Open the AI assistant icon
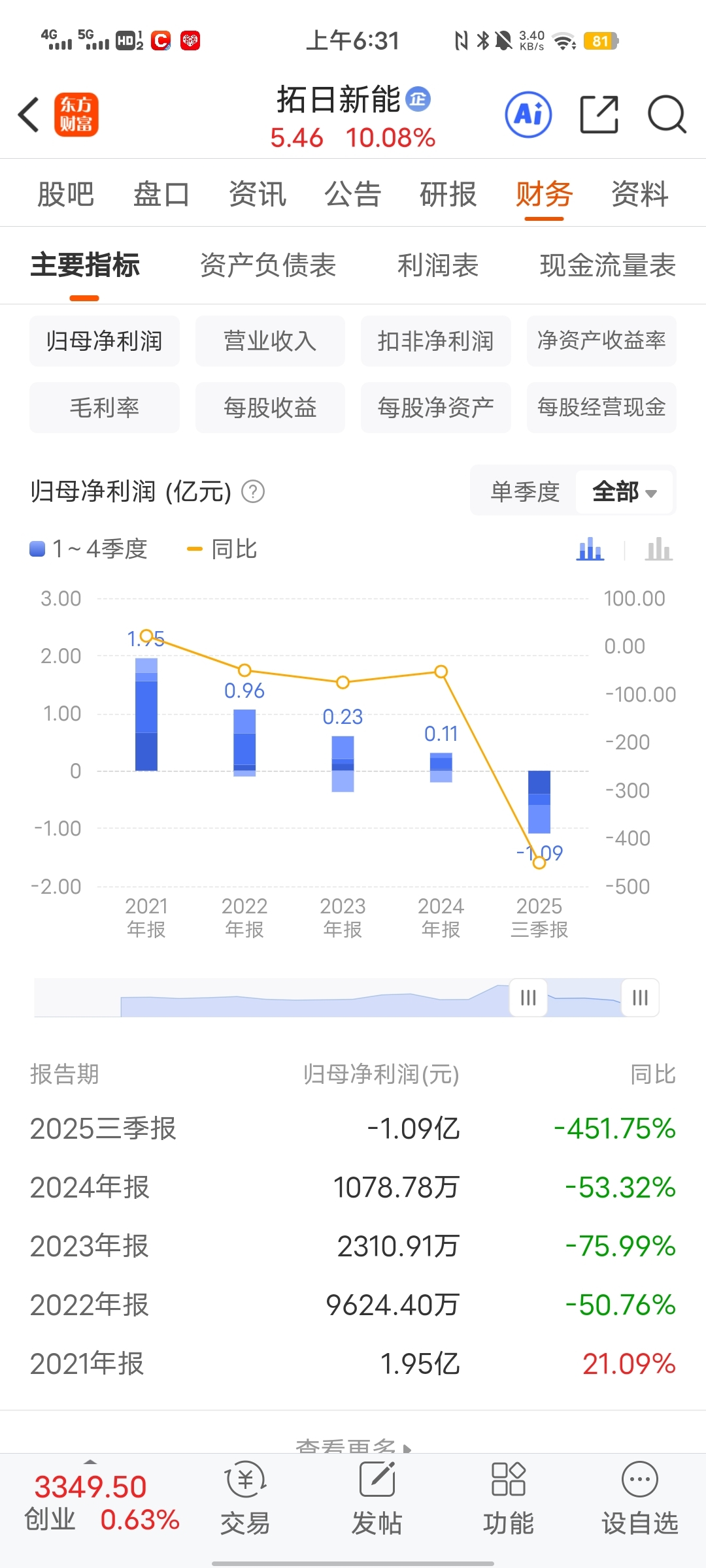Screen dimensions: 706x1568 528,114
